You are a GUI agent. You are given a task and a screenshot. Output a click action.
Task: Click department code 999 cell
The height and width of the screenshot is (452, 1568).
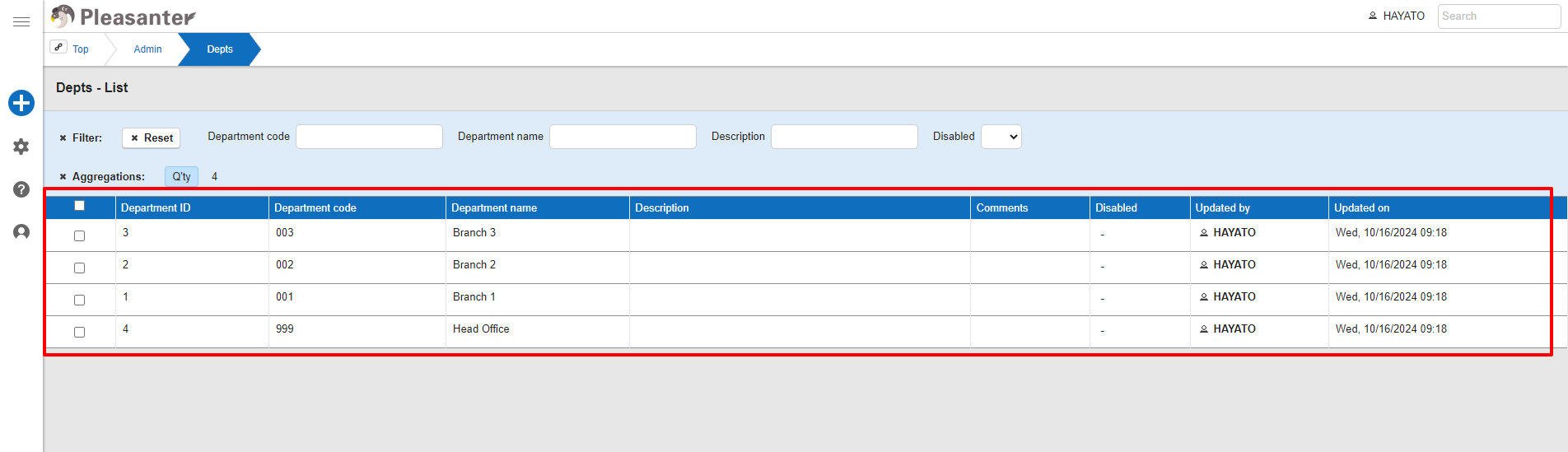point(285,329)
